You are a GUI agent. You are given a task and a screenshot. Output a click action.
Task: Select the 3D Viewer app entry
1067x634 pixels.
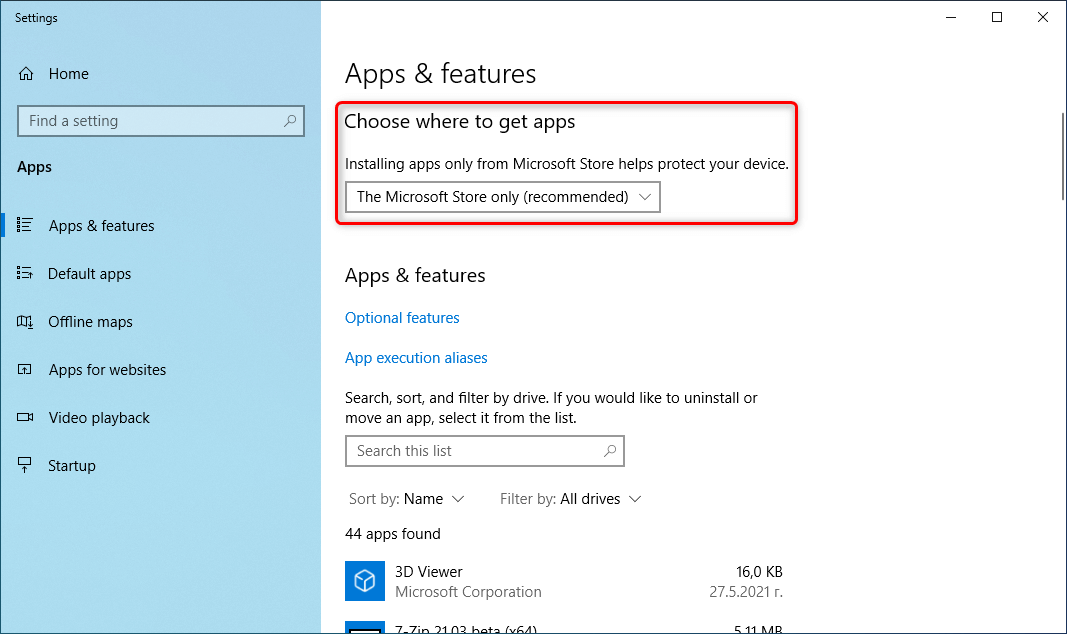564,582
